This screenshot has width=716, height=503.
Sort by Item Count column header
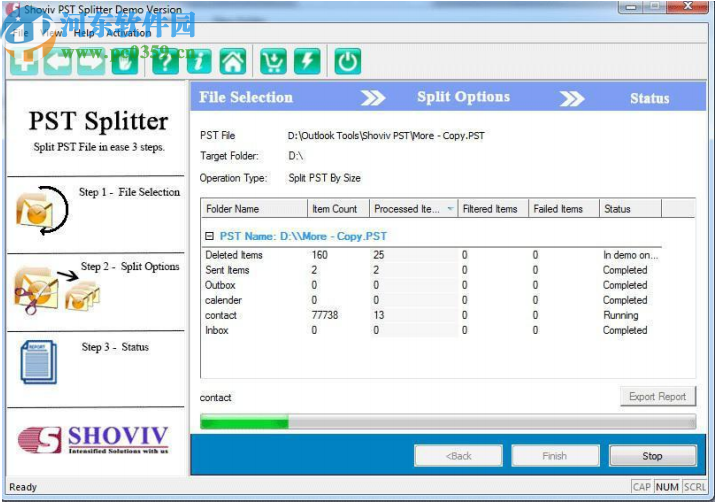(x=338, y=209)
